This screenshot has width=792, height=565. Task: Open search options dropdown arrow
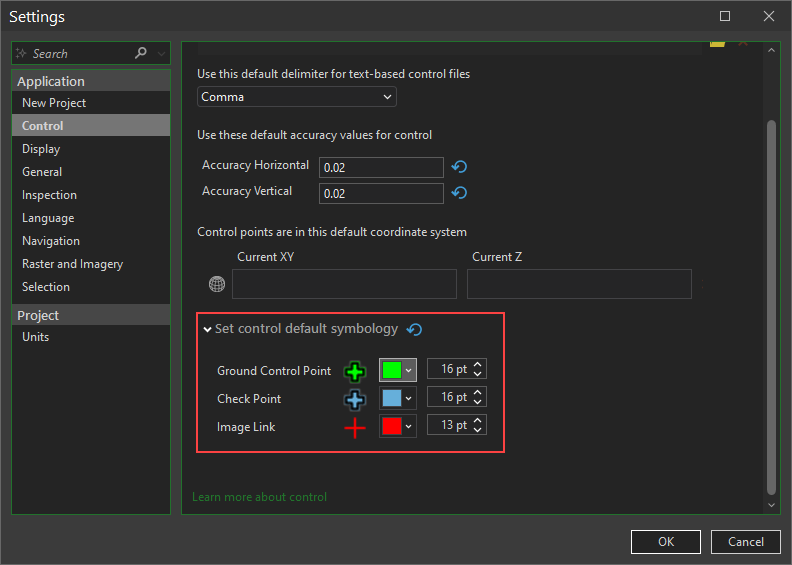click(161, 54)
